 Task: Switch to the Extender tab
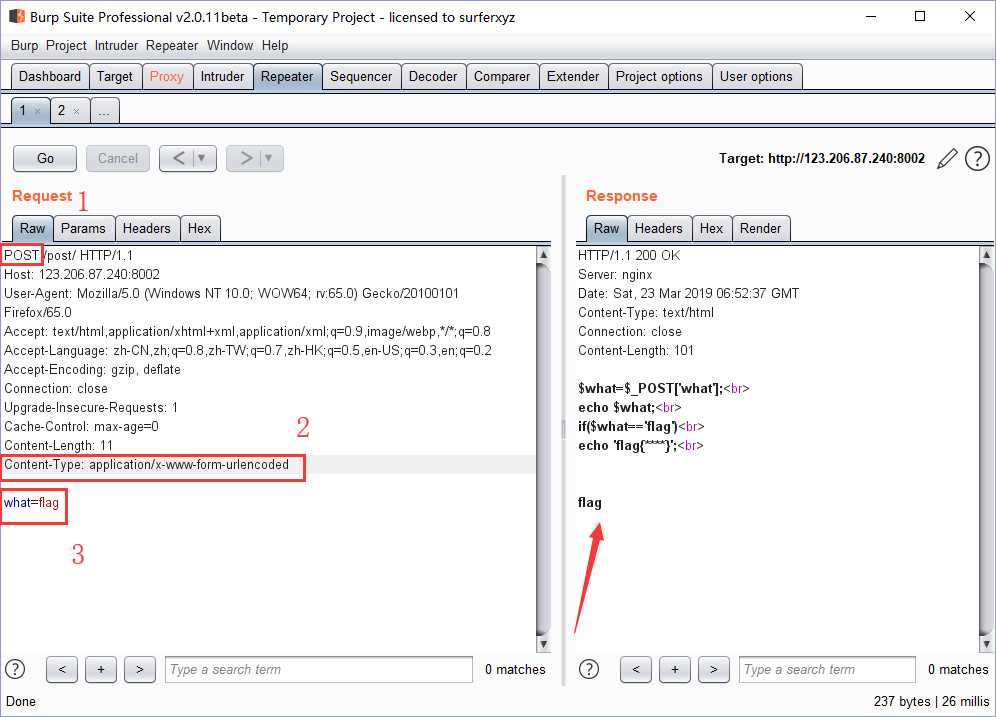pyautogui.click(x=573, y=76)
